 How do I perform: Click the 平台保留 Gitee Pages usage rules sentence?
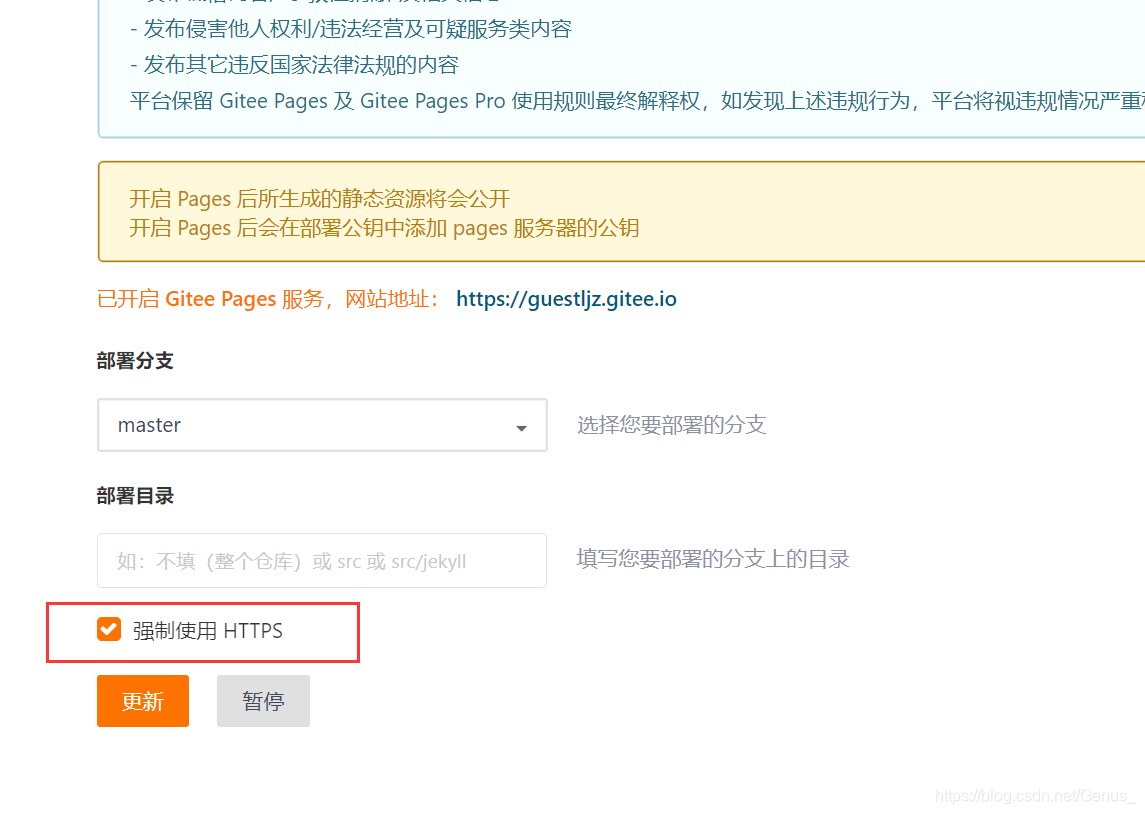(x=637, y=101)
